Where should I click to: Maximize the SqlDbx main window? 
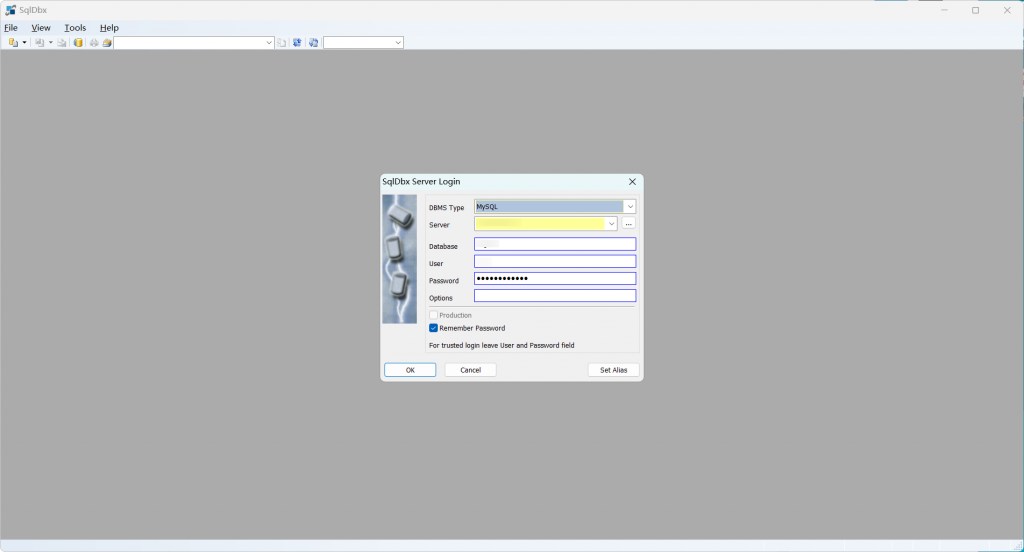(x=975, y=10)
